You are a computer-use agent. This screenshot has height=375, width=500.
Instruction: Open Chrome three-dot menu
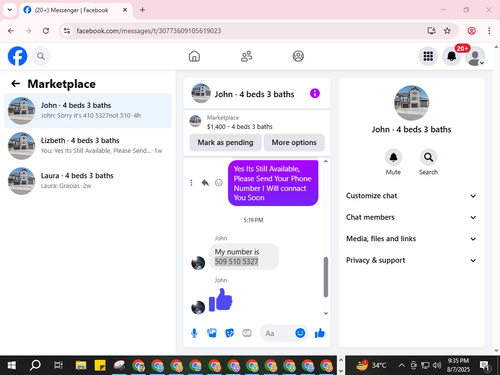pyautogui.click(x=489, y=31)
